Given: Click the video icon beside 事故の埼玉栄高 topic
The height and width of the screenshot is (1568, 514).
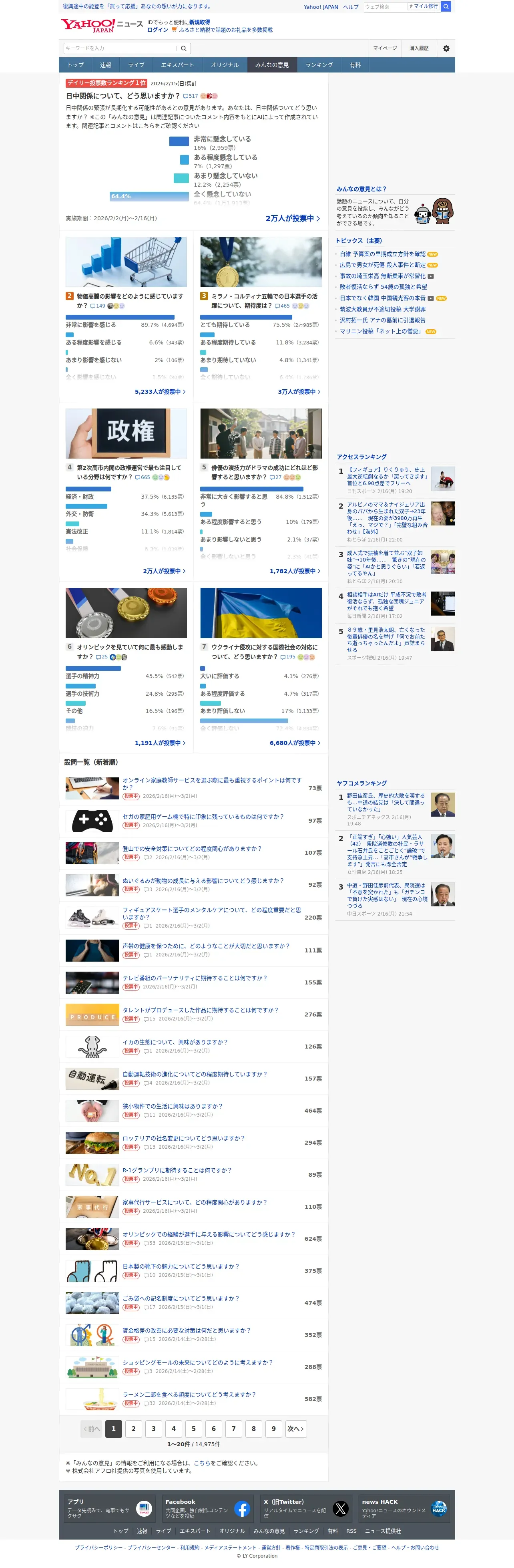Looking at the screenshot, I should pyautogui.click(x=431, y=276).
